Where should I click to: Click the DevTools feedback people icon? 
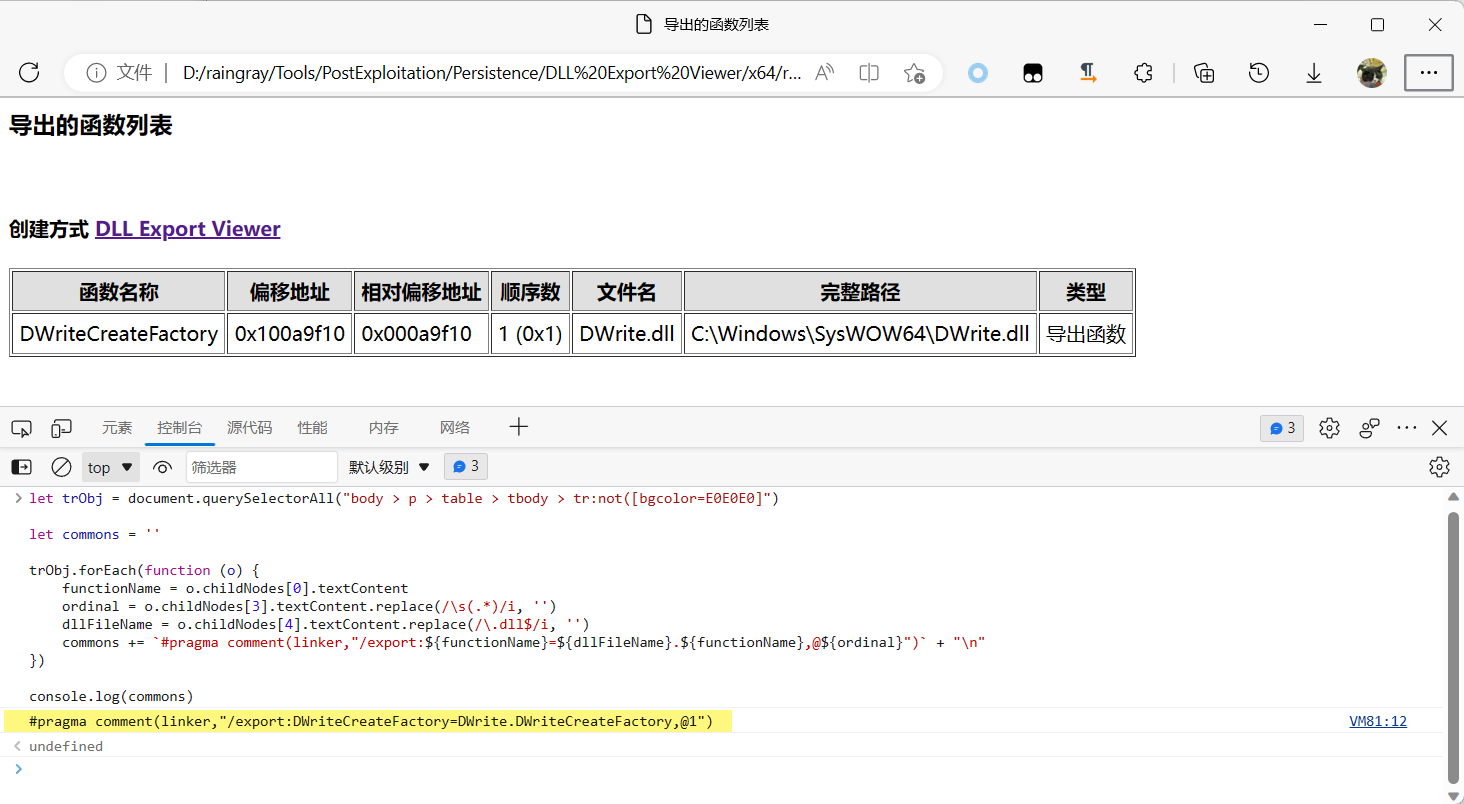1370,428
